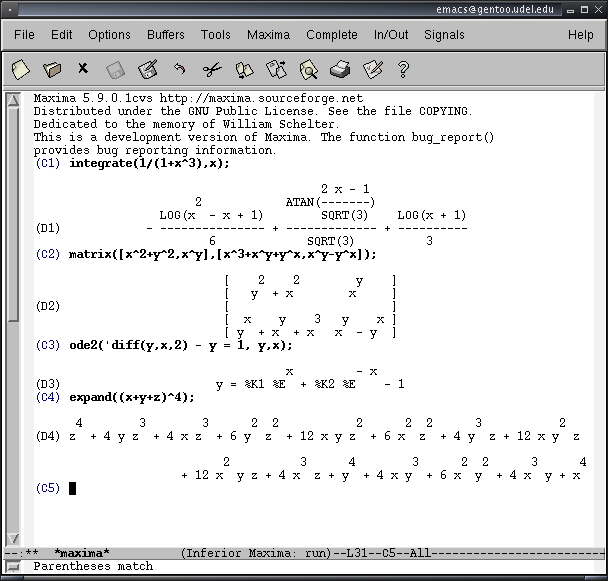Click the scrollbar up arrow
The image size is (608, 581).
pyautogui.click(x=13, y=100)
